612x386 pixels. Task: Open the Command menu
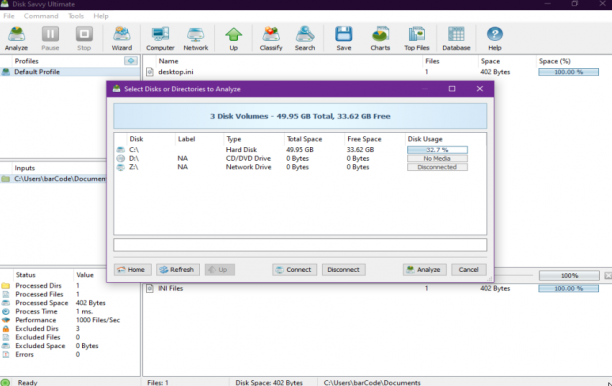click(x=41, y=16)
